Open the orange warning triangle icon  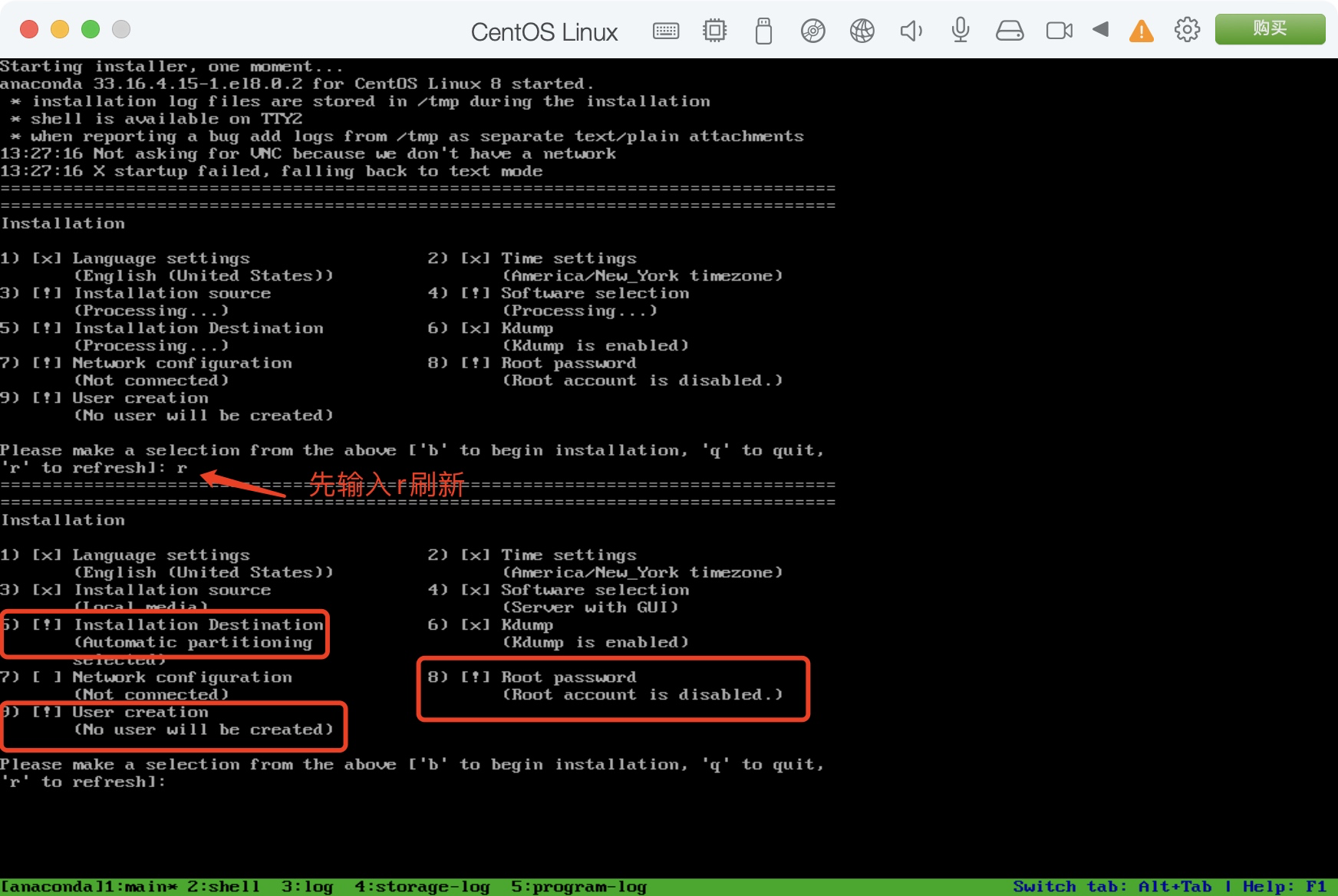[1141, 31]
